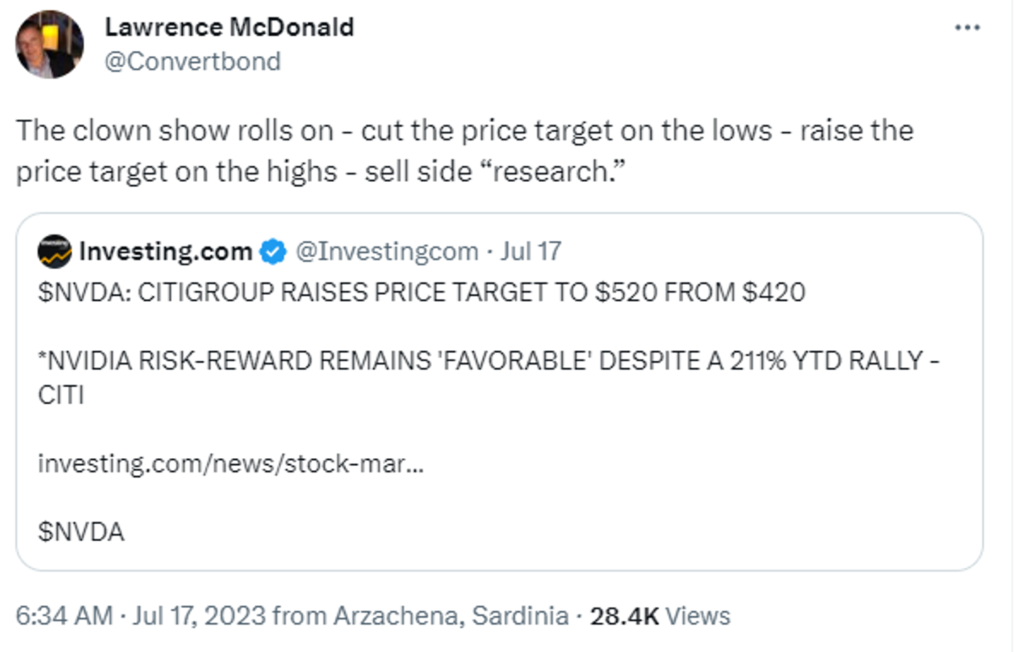The width and height of the screenshot is (1024, 652).
Task: Click Lawrence McDonald's profile avatar
Action: [50, 44]
